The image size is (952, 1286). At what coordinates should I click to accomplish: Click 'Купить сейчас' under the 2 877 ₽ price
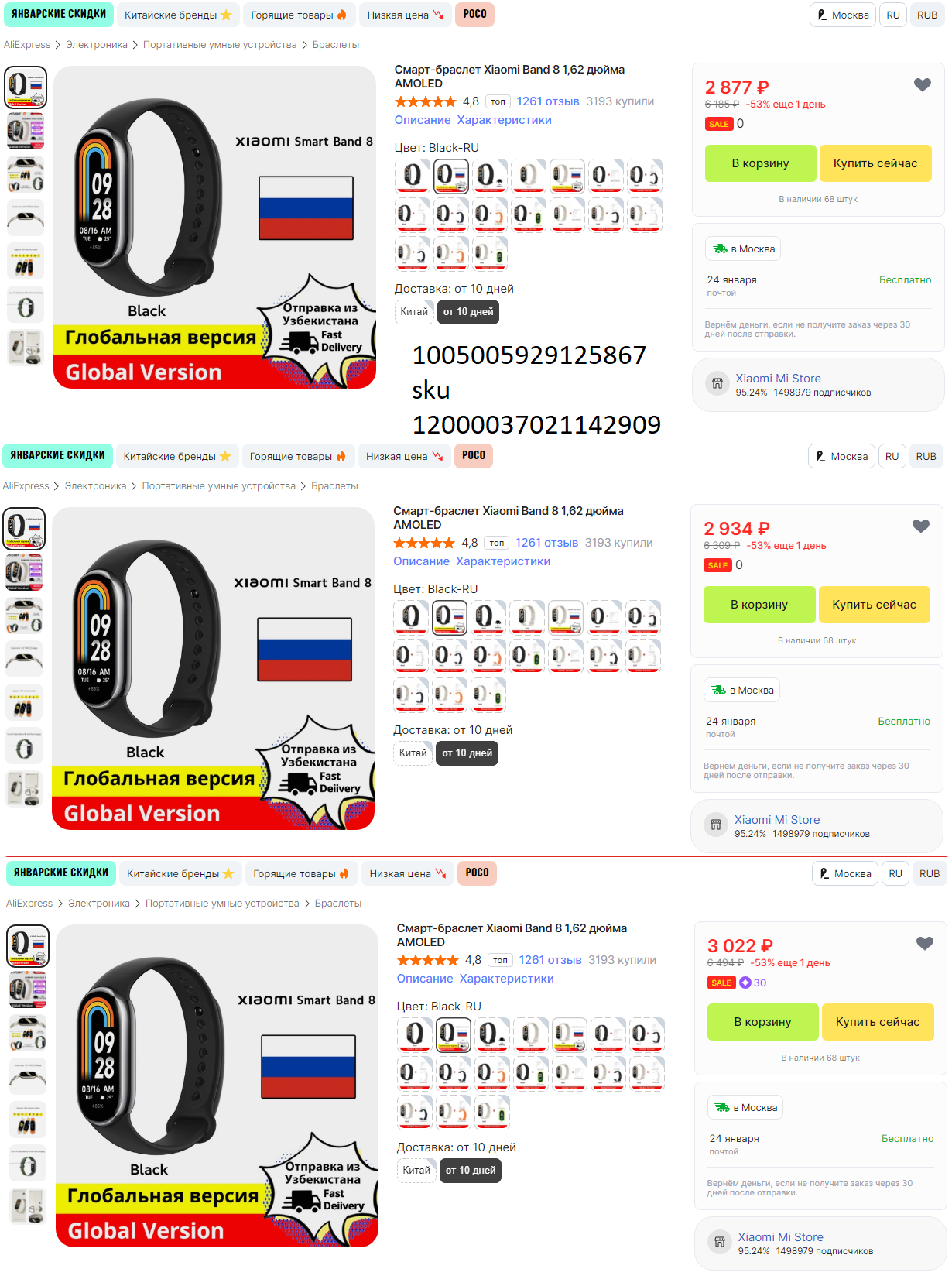click(x=875, y=163)
